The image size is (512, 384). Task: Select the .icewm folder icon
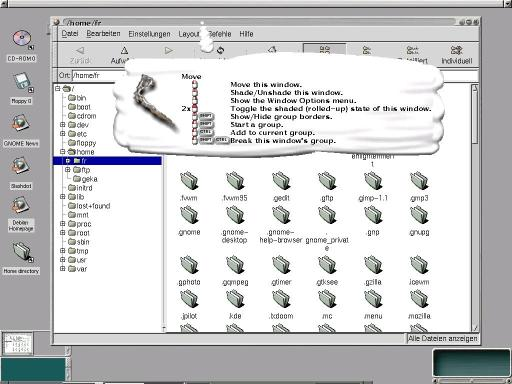pos(419,265)
